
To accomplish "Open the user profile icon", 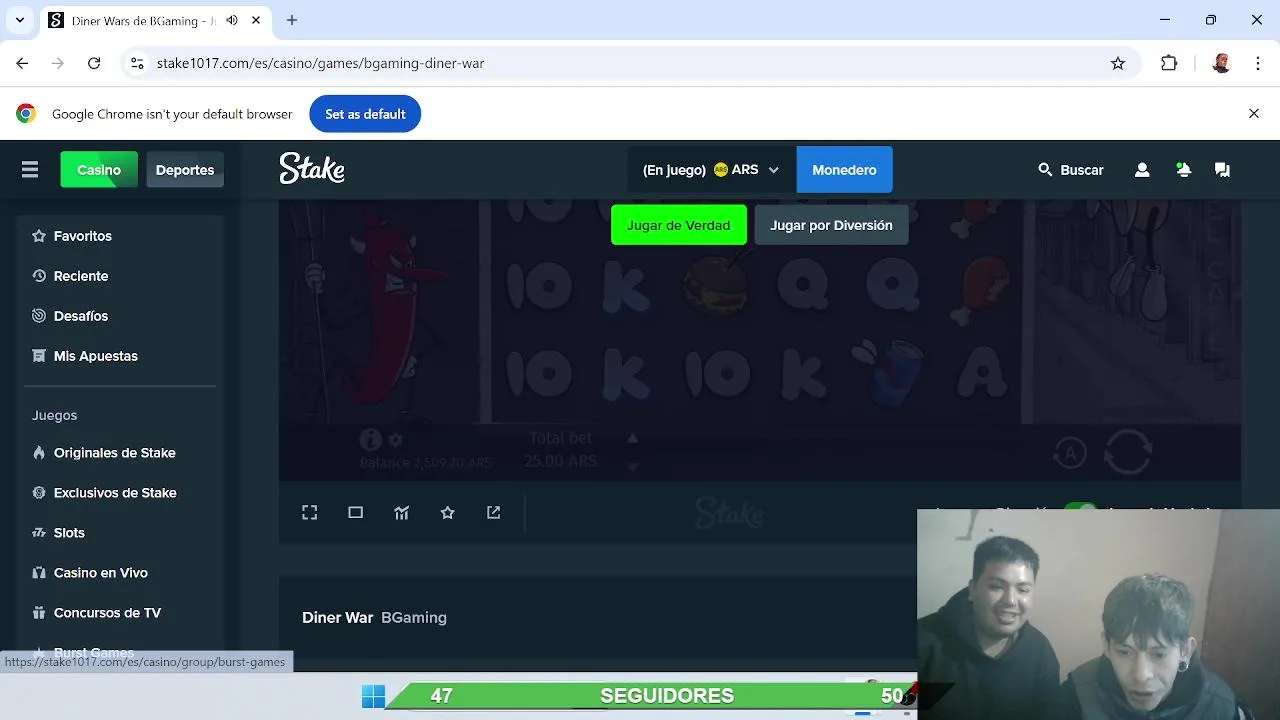I will click(1142, 170).
